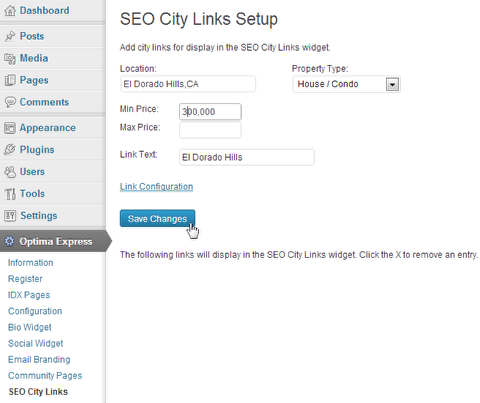The height and width of the screenshot is (403, 480).
Task: Open the Property Type dropdown arrow
Action: click(x=392, y=84)
